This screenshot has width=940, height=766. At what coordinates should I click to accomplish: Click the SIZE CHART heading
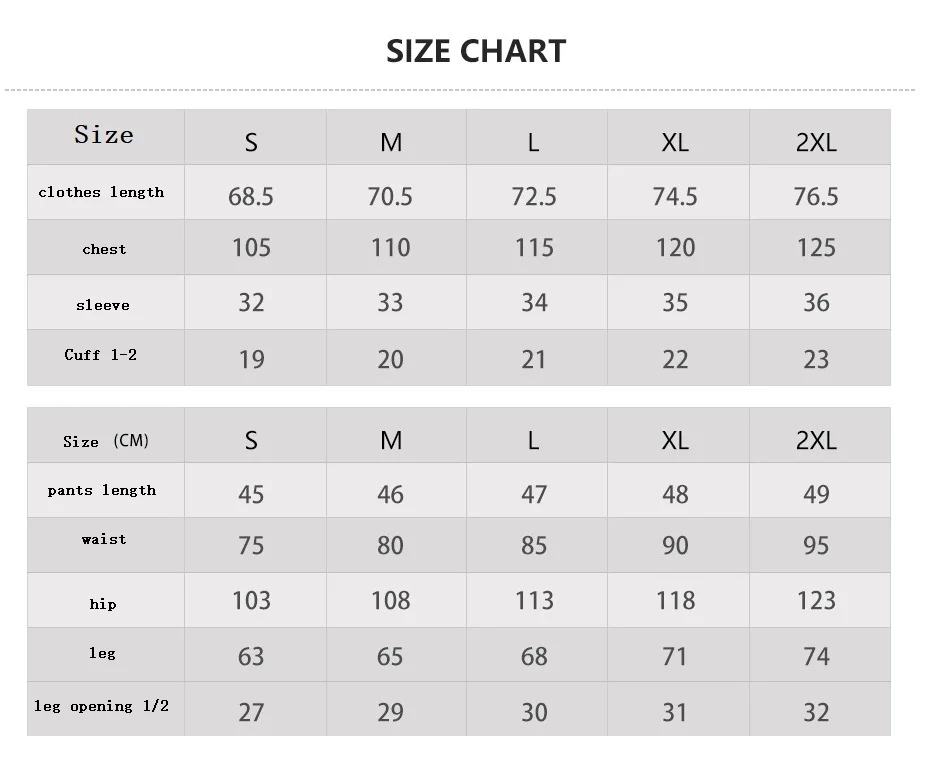click(476, 51)
